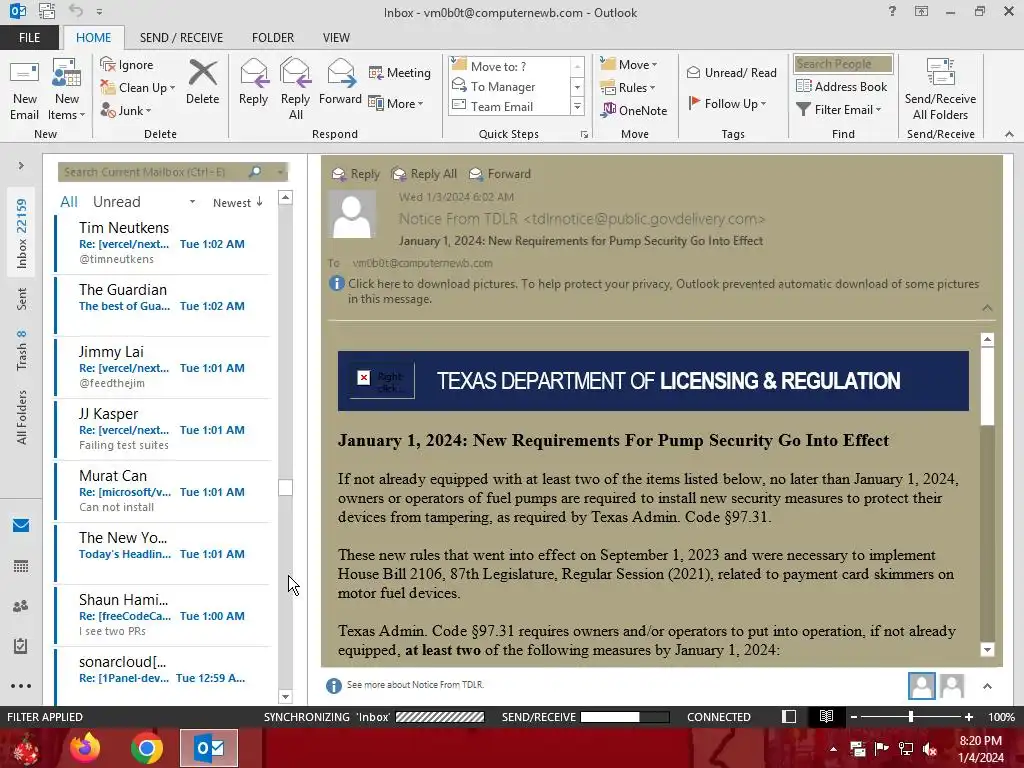The height and width of the screenshot is (768, 1024).
Task: Open the email from Murat Can
Action: (163, 491)
